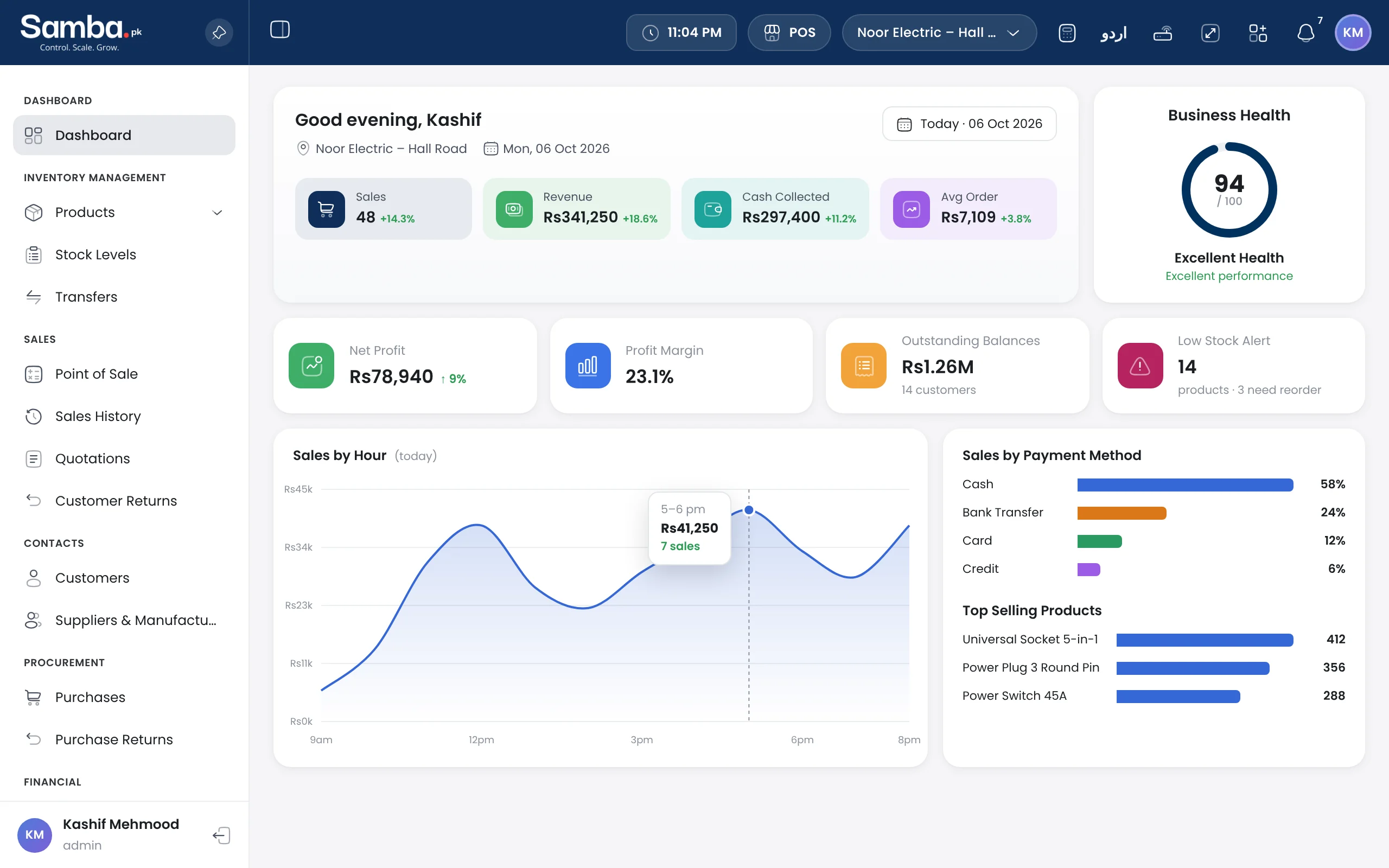Click the Revenue banknote icon
This screenshot has height=868, width=1389.
(x=514, y=209)
